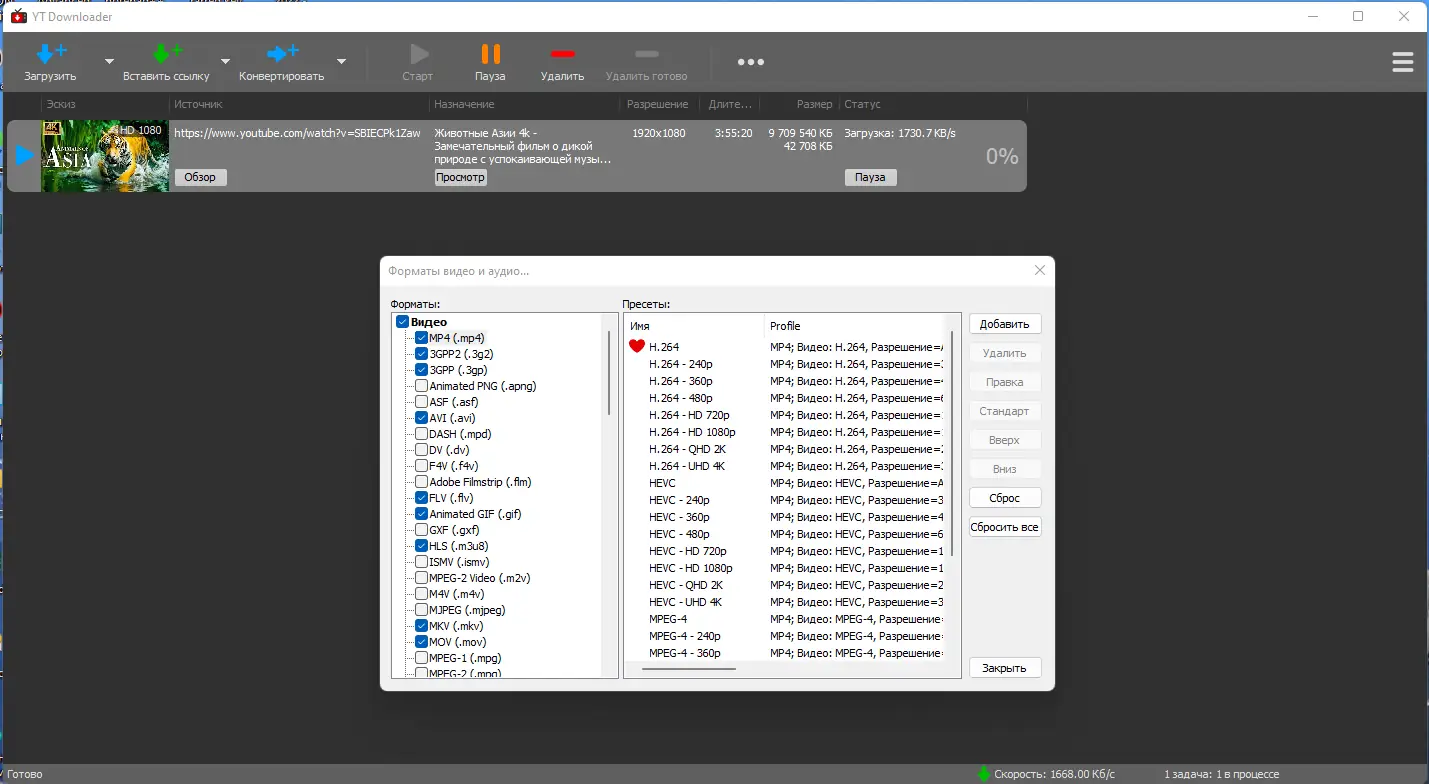Select the HEVC - HD 720p preset
The height and width of the screenshot is (784, 1429).
click(689, 551)
